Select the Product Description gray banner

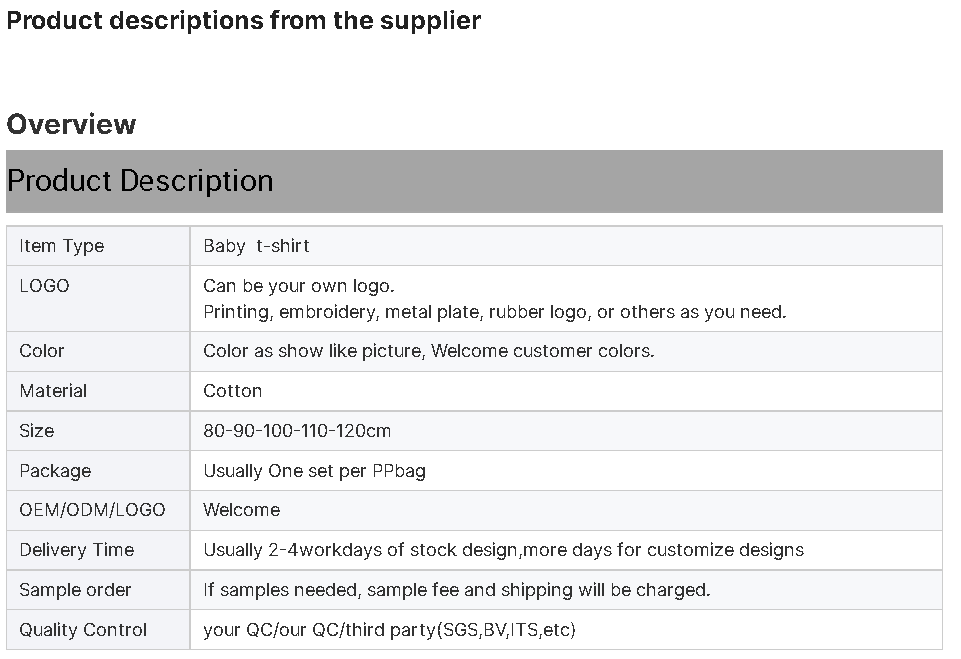(x=474, y=181)
